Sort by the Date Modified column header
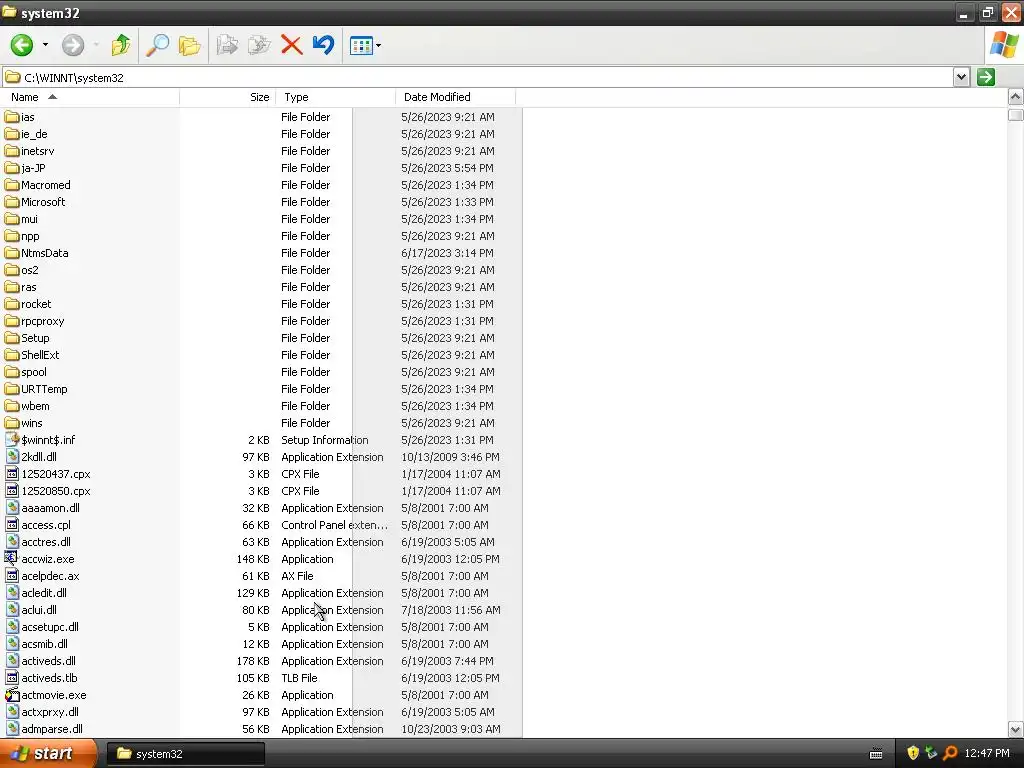Screen dimensions: 1024x768 [x=455, y=97]
